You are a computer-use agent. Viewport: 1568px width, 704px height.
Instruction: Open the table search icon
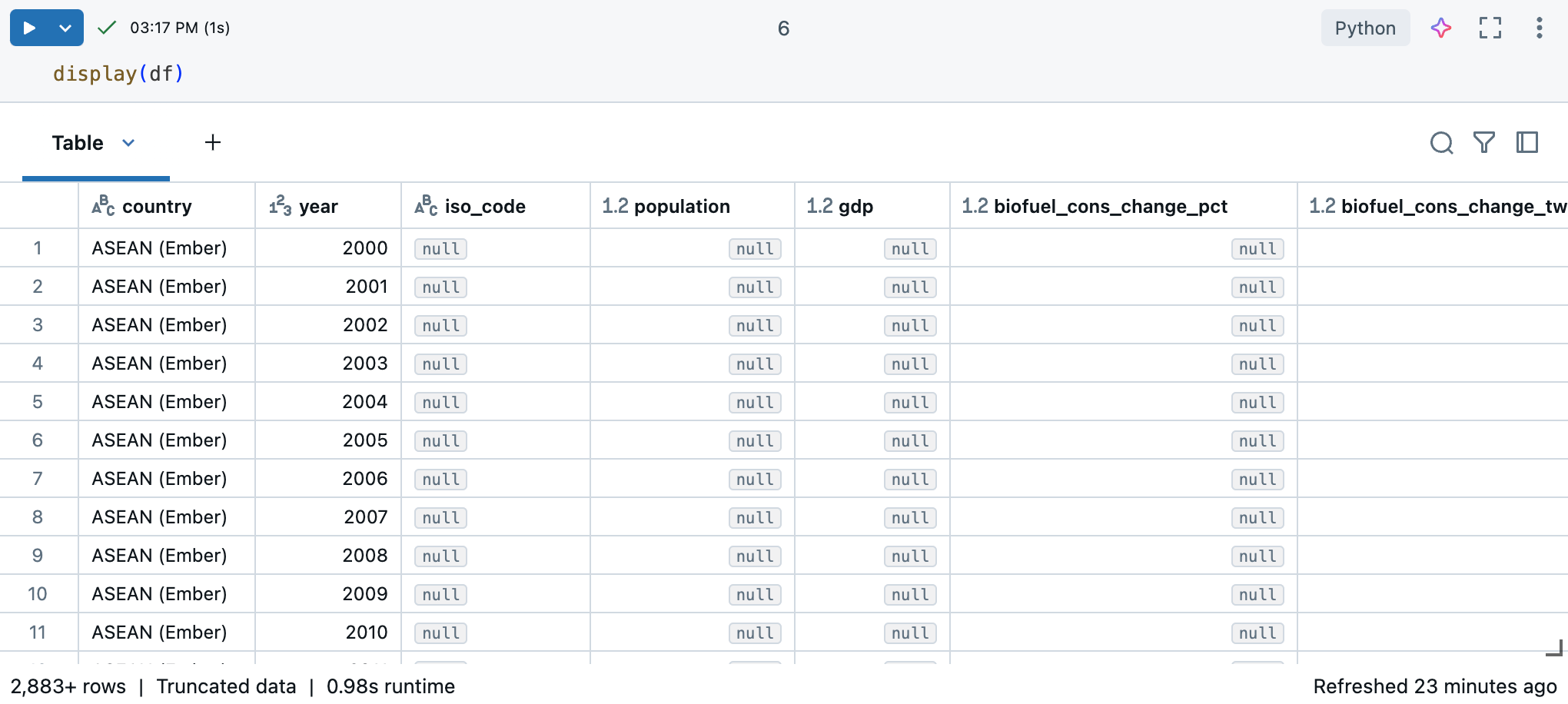click(x=1442, y=143)
